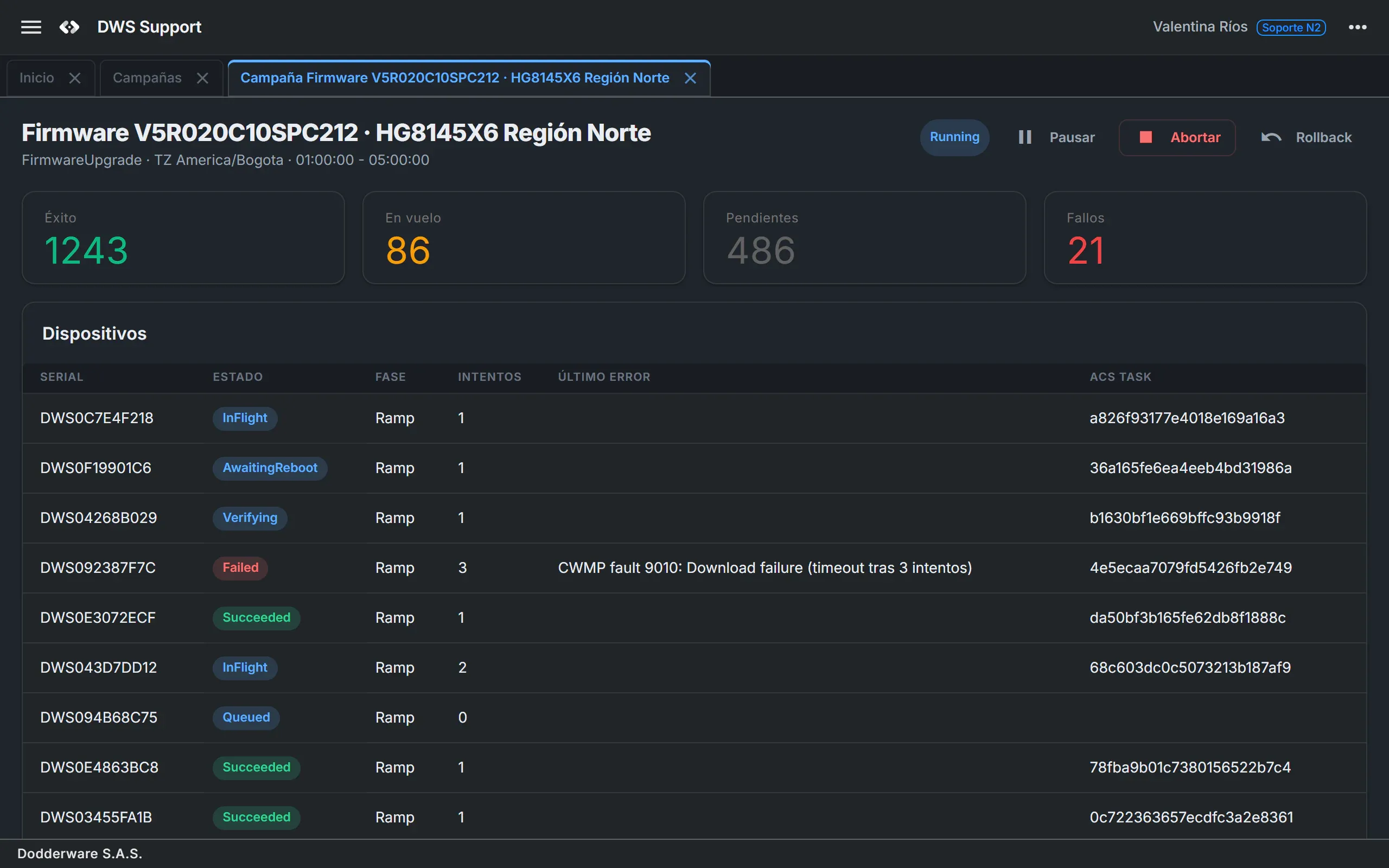
Task: Click the Queued status badge
Action: [246, 718]
